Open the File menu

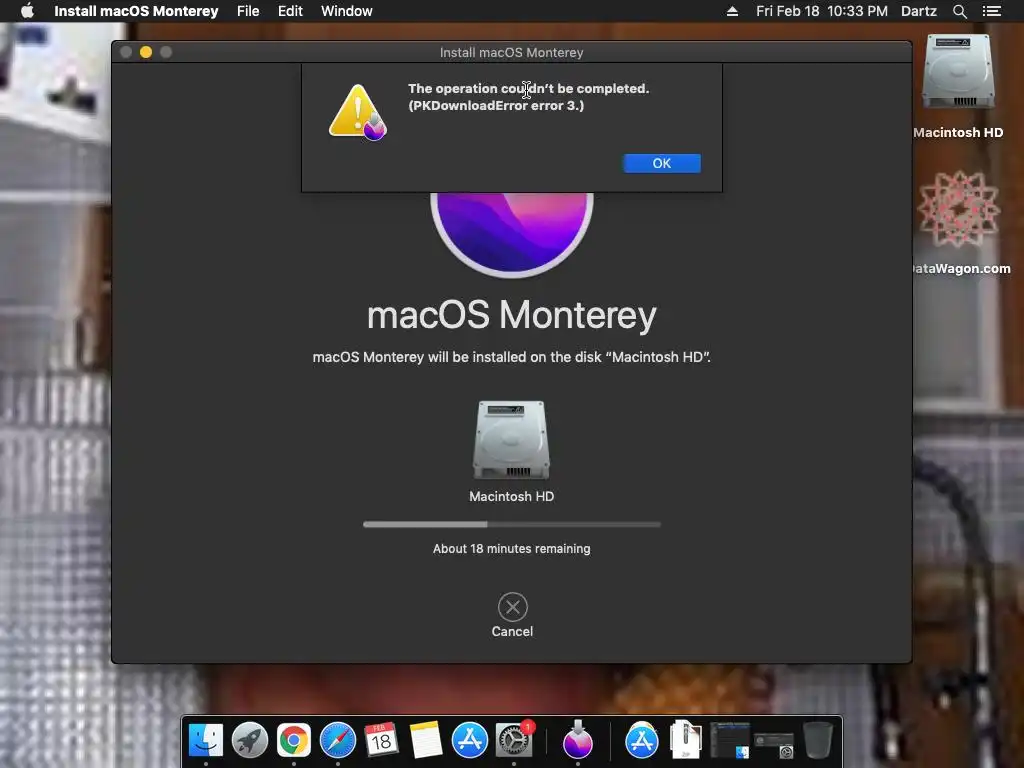coord(248,11)
